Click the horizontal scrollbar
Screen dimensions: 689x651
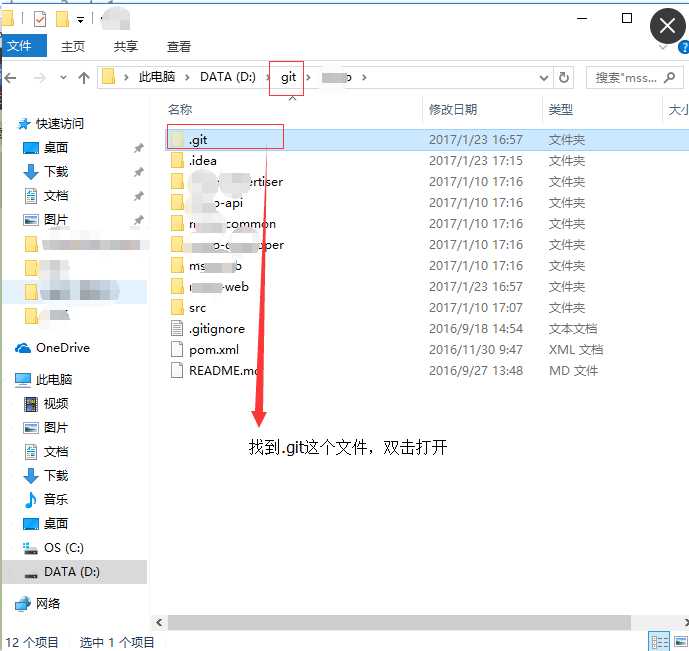(399, 622)
